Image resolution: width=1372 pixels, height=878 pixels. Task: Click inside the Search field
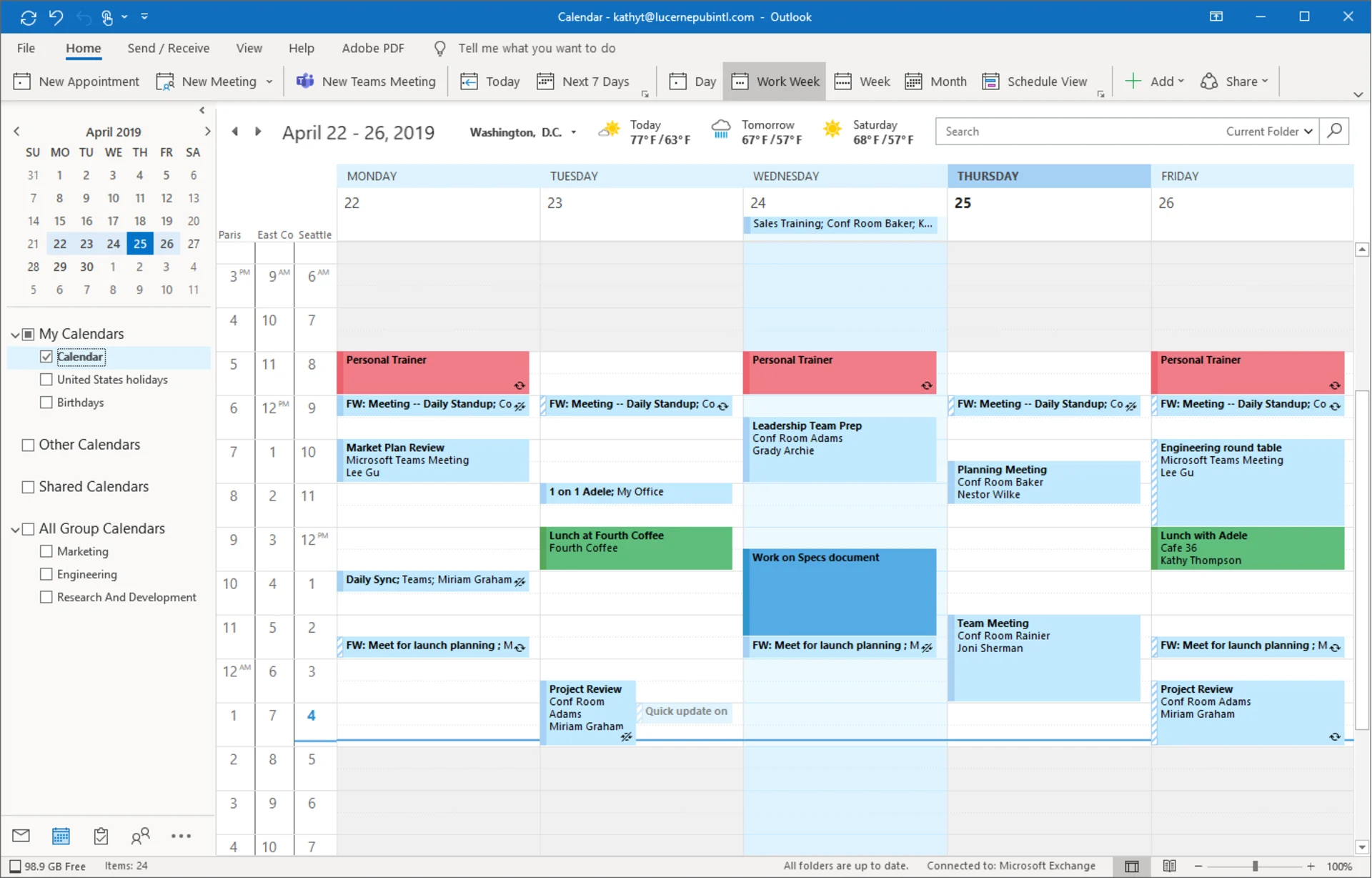pyautogui.click(x=1072, y=131)
